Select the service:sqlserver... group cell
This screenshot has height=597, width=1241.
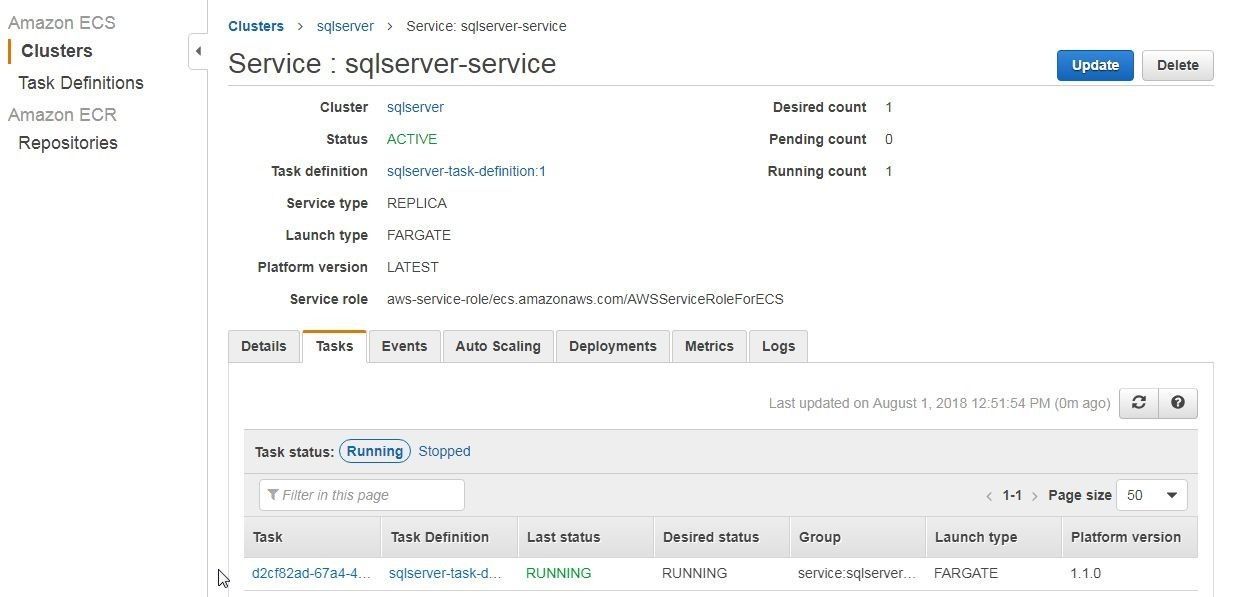857,573
